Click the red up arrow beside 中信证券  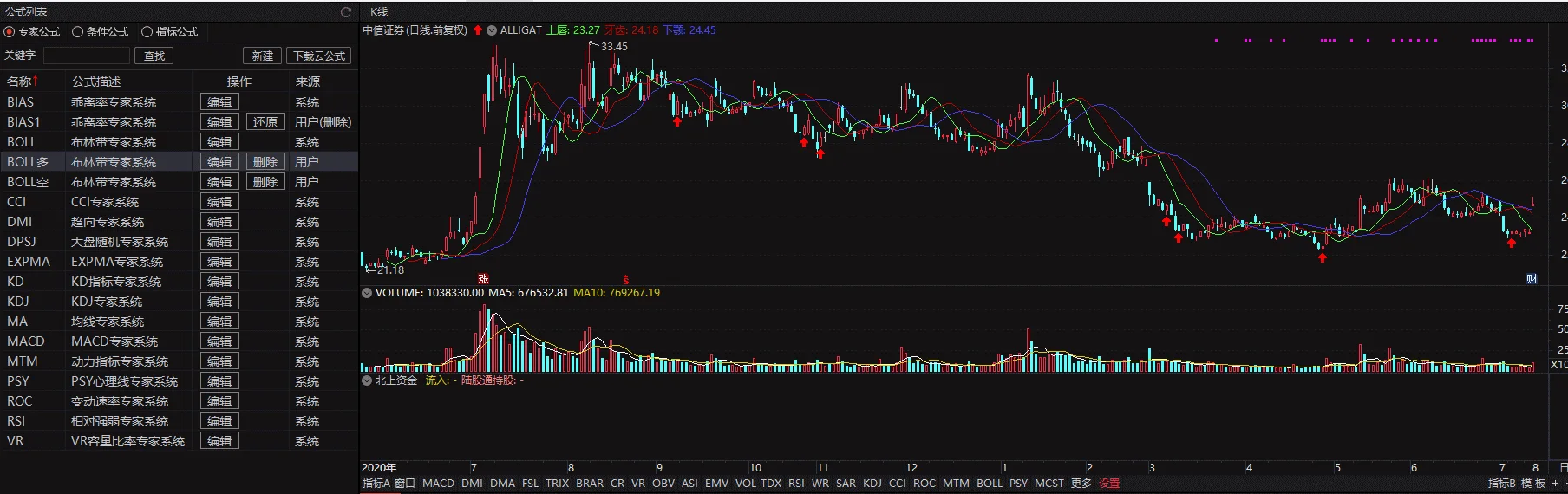click(x=478, y=30)
